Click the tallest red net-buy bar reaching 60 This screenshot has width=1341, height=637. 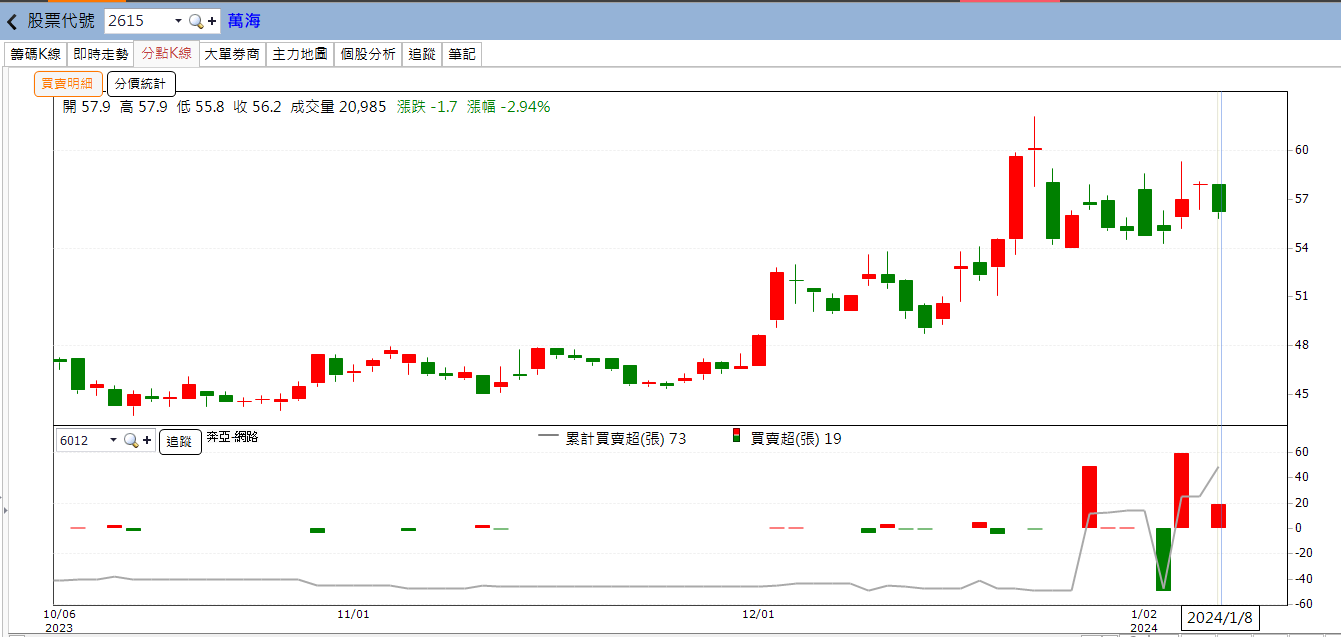(1181, 490)
